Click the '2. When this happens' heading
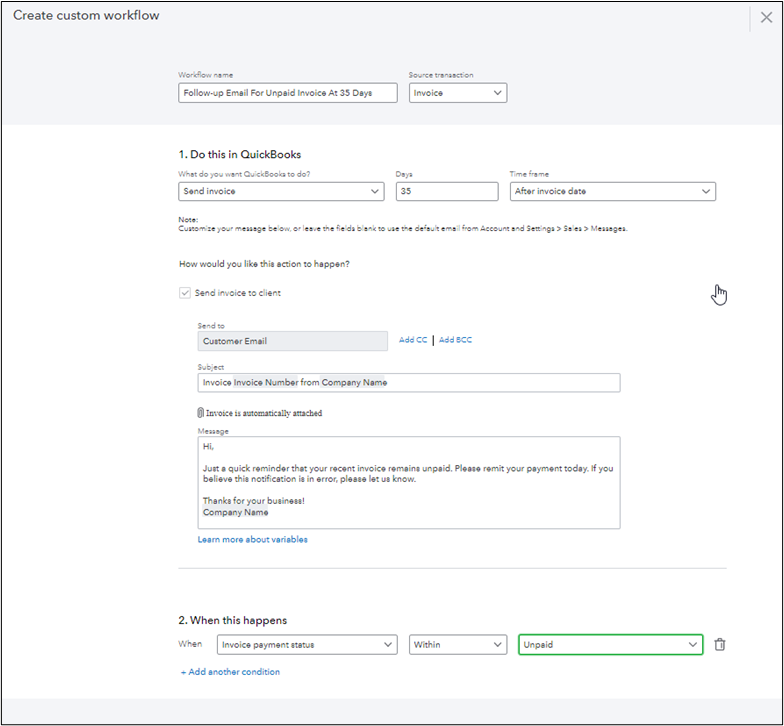This screenshot has height=726, width=784. tap(232, 620)
